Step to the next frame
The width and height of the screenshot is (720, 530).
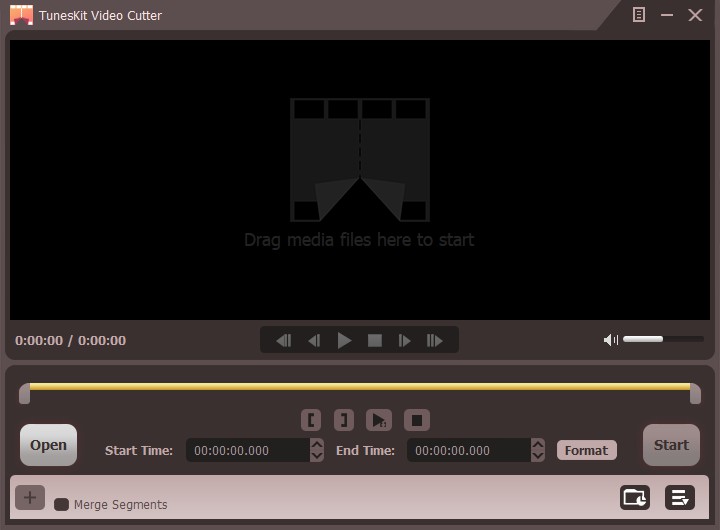(x=404, y=341)
